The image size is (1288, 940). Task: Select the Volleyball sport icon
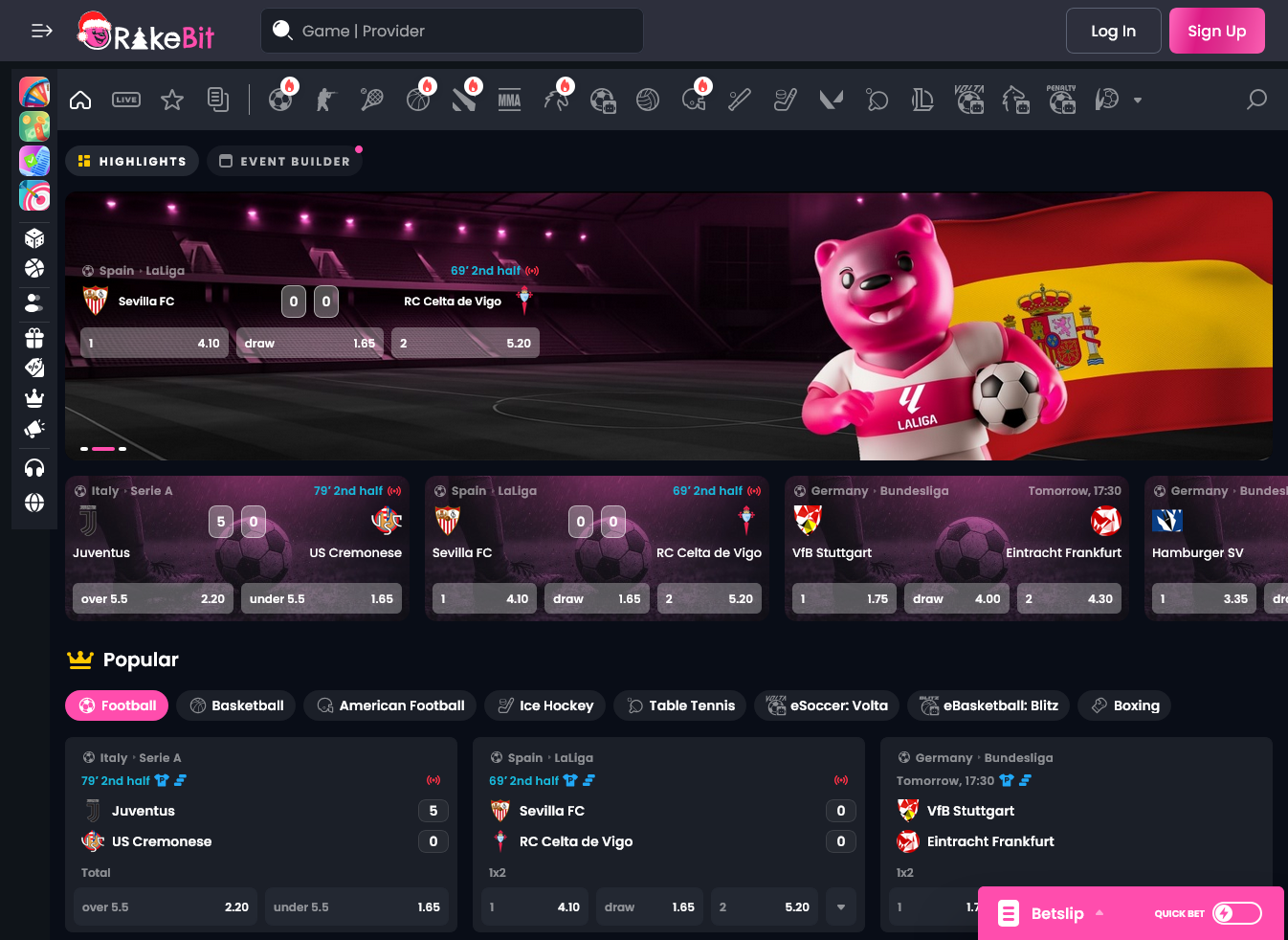pos(648,100)
